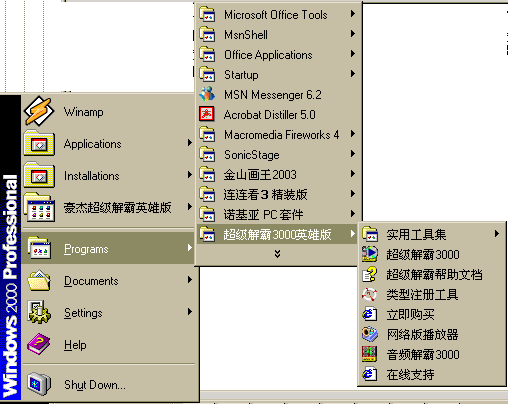Show more programs with double chevron
The image size is (508, 404).
(x=277, y=254)
